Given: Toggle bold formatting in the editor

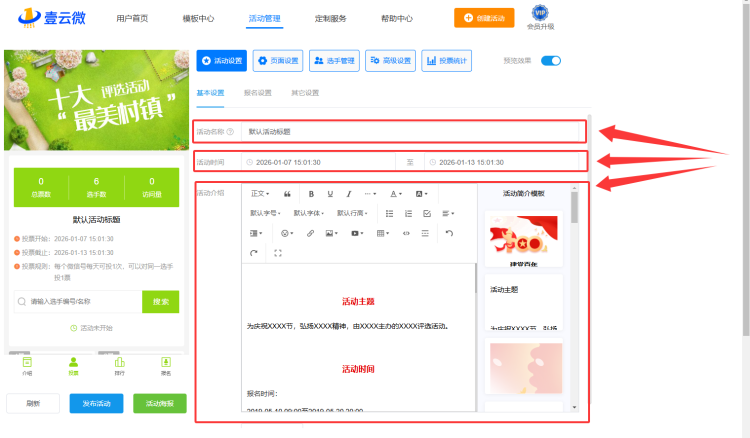Looking at the screenshot, I should 312,193.
